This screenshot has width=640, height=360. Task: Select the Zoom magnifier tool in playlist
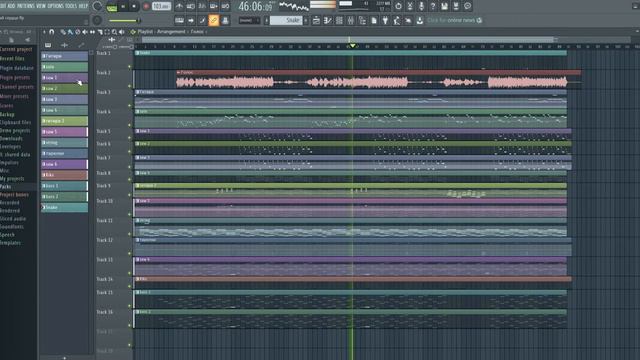pos(114,32)
